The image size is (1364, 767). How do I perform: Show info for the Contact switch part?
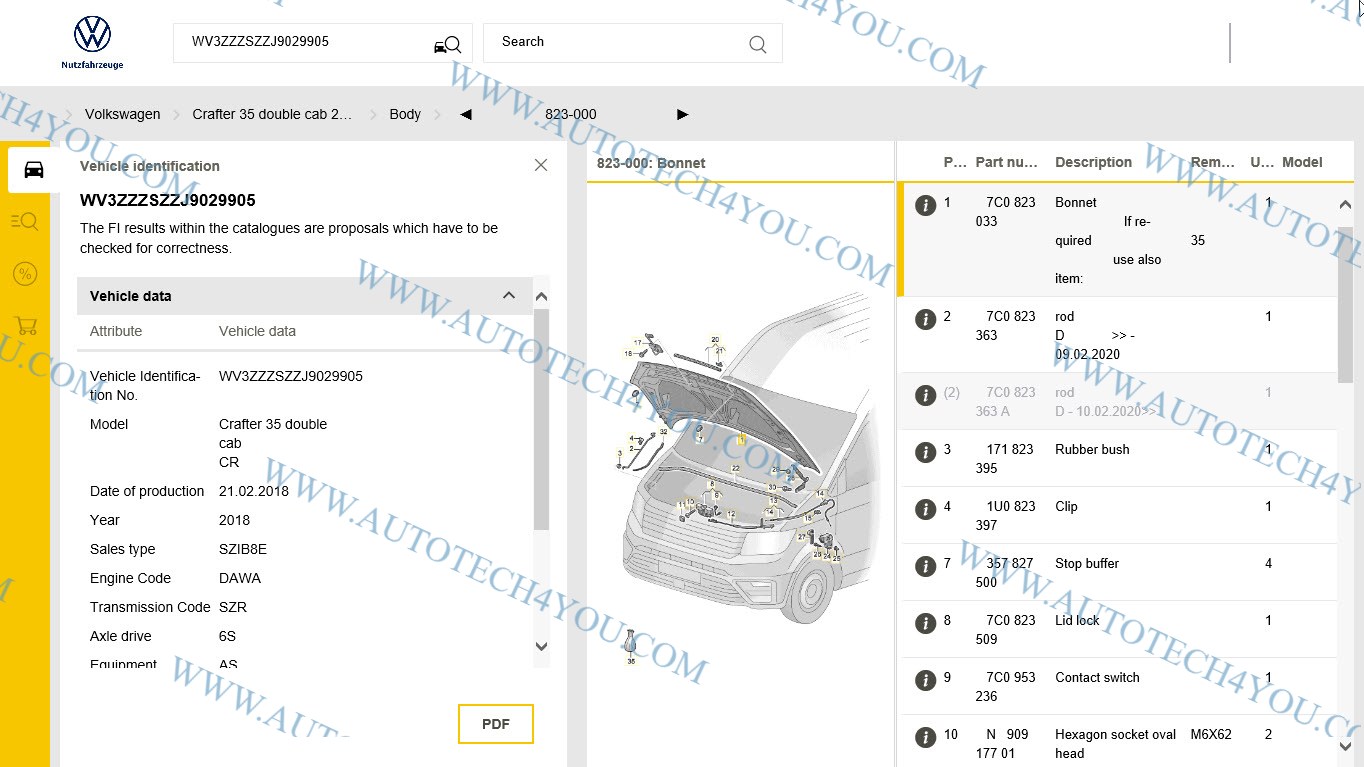926,680
